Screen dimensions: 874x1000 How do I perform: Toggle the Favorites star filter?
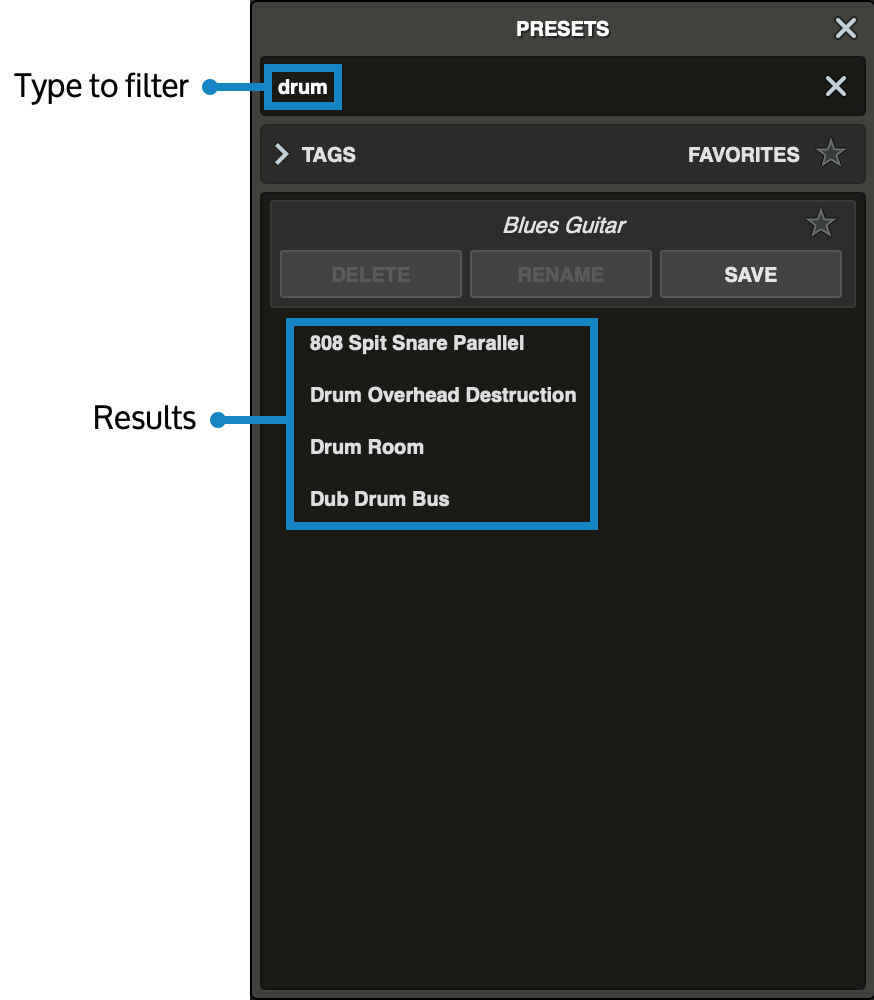coord(831,154)
